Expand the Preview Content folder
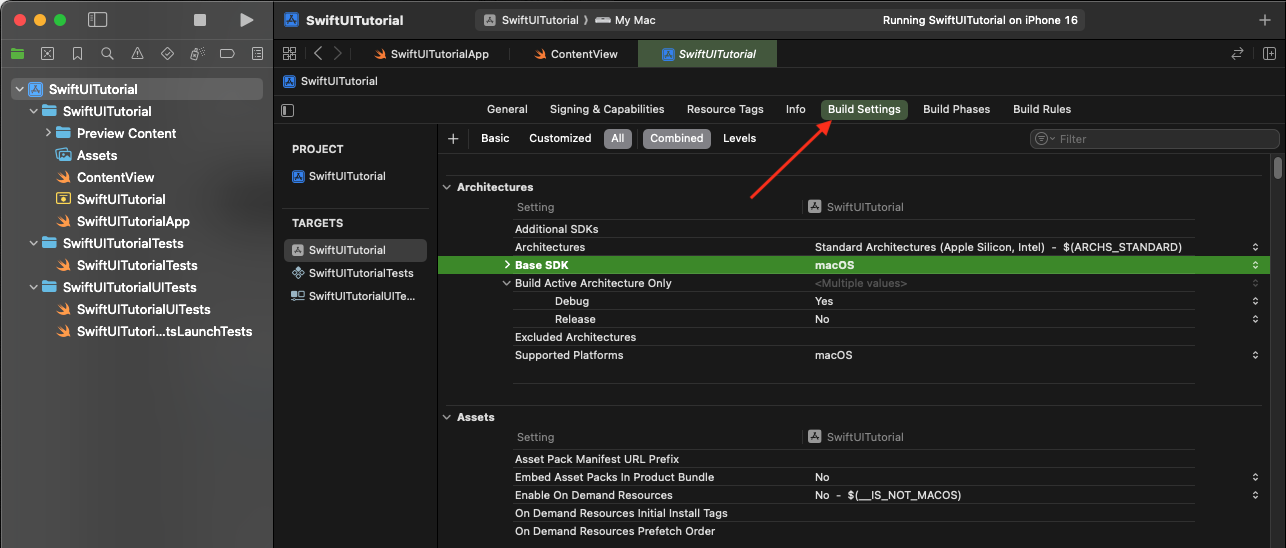Viewport: 1286px width, 548px height. 48,133
